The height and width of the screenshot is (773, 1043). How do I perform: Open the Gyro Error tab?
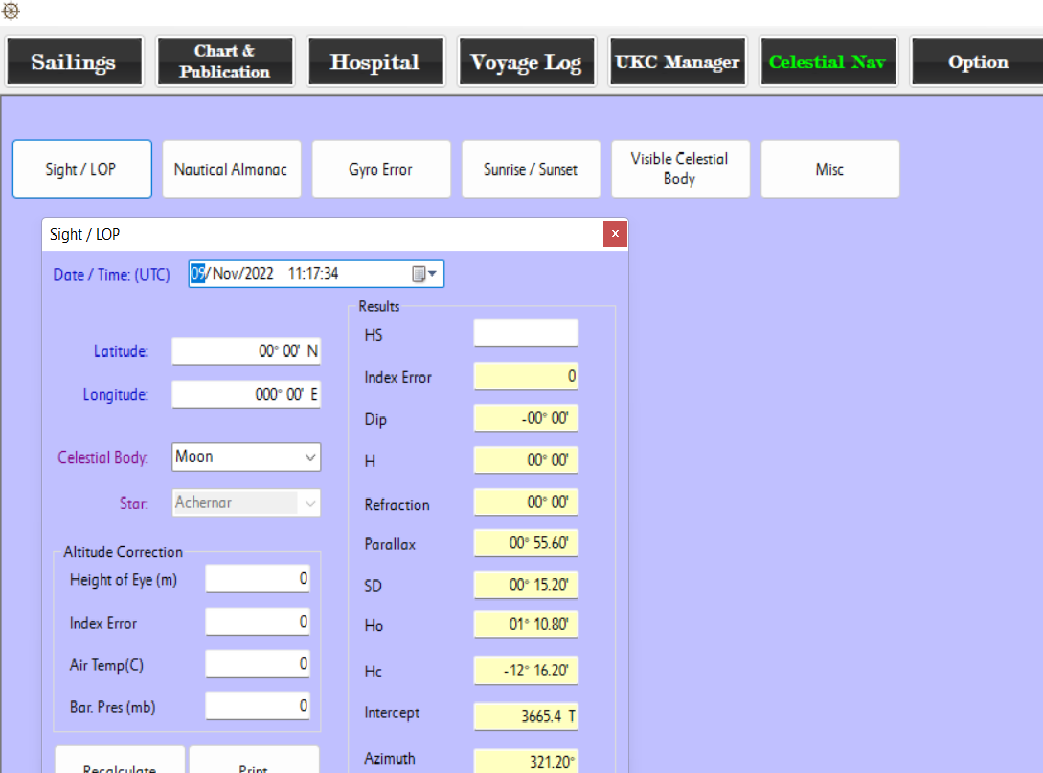pos(380,169)
